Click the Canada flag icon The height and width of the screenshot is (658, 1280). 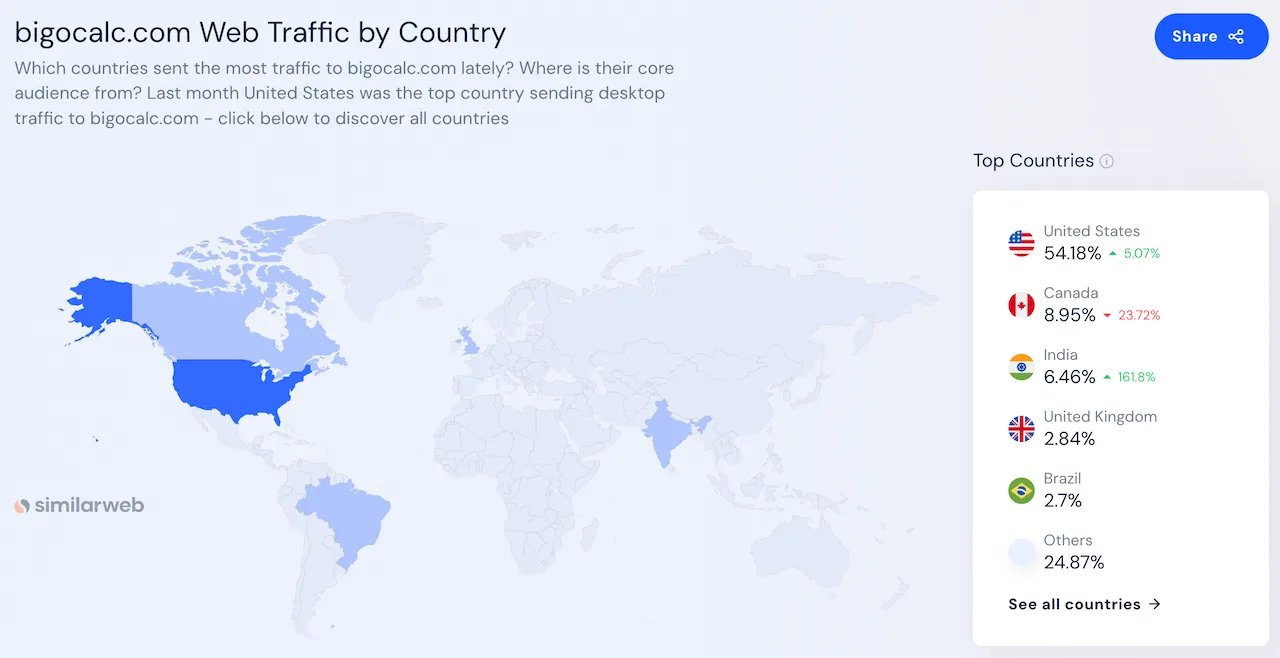click(x=1021, y=305)
